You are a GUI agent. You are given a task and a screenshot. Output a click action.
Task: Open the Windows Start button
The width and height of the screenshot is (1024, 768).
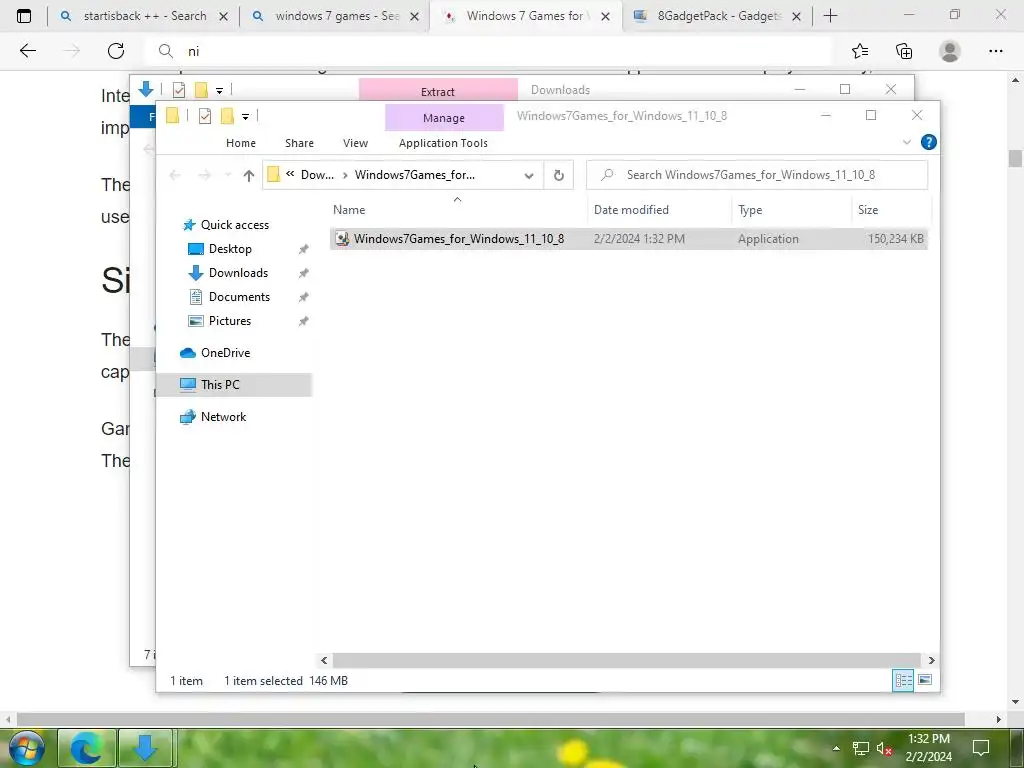coord(26,748)
